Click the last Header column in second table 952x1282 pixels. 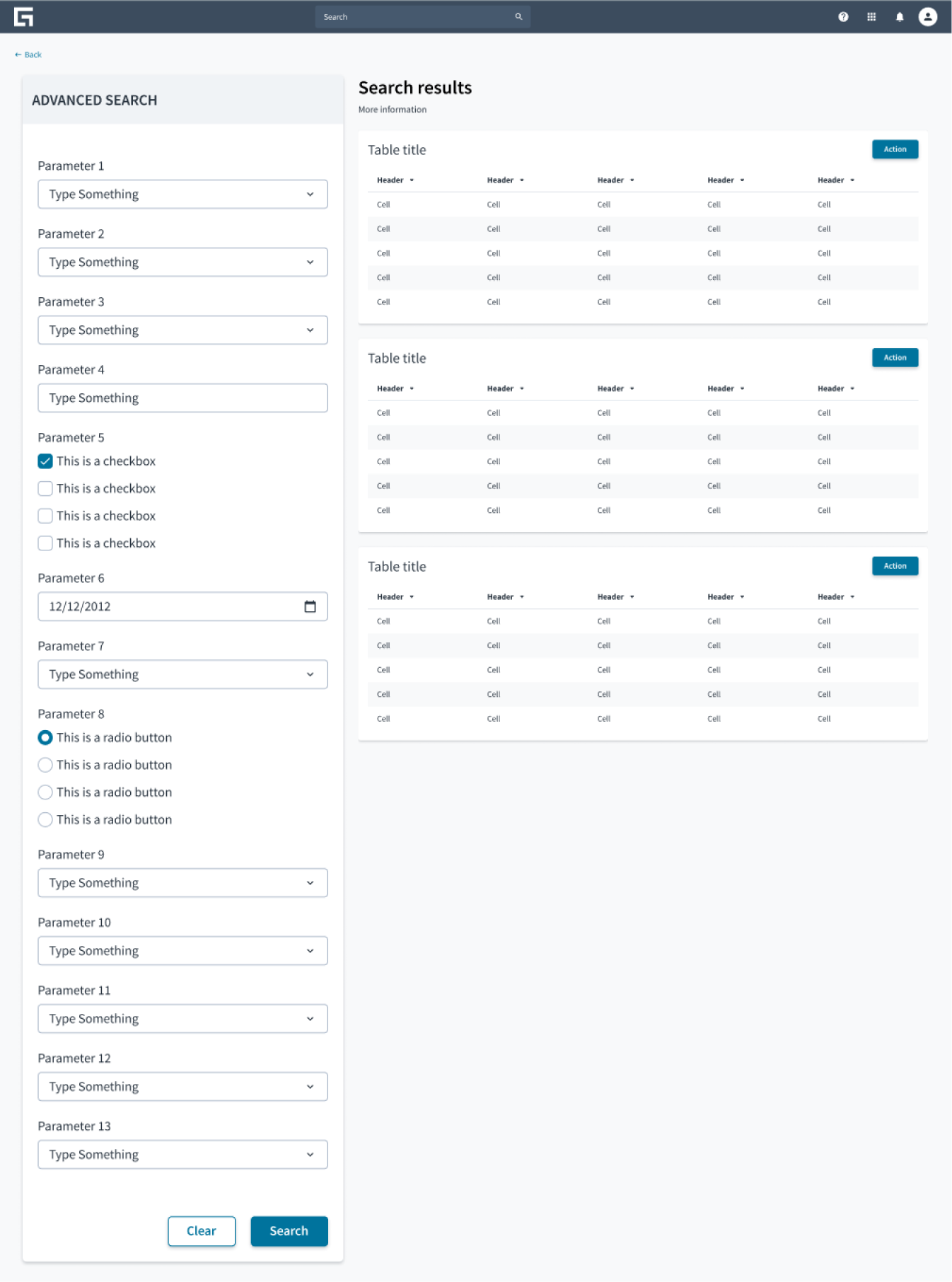(836, 388)
